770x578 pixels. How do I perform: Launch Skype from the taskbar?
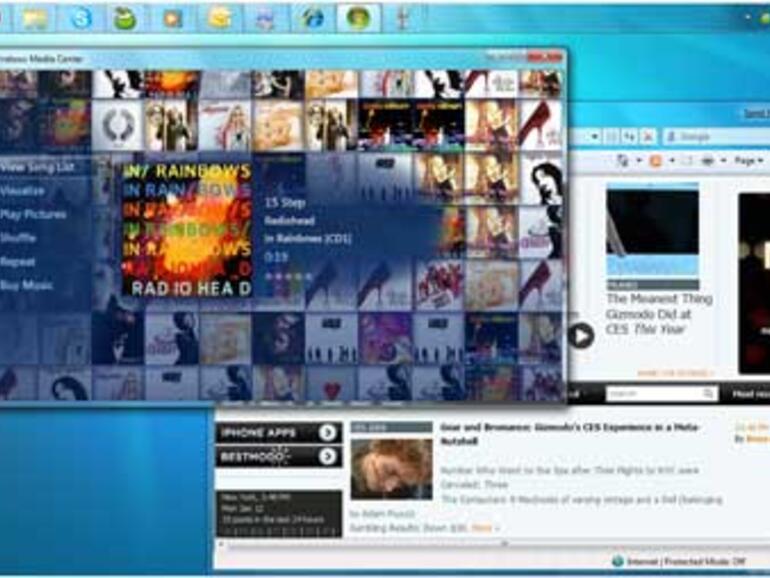coord(80,19)
